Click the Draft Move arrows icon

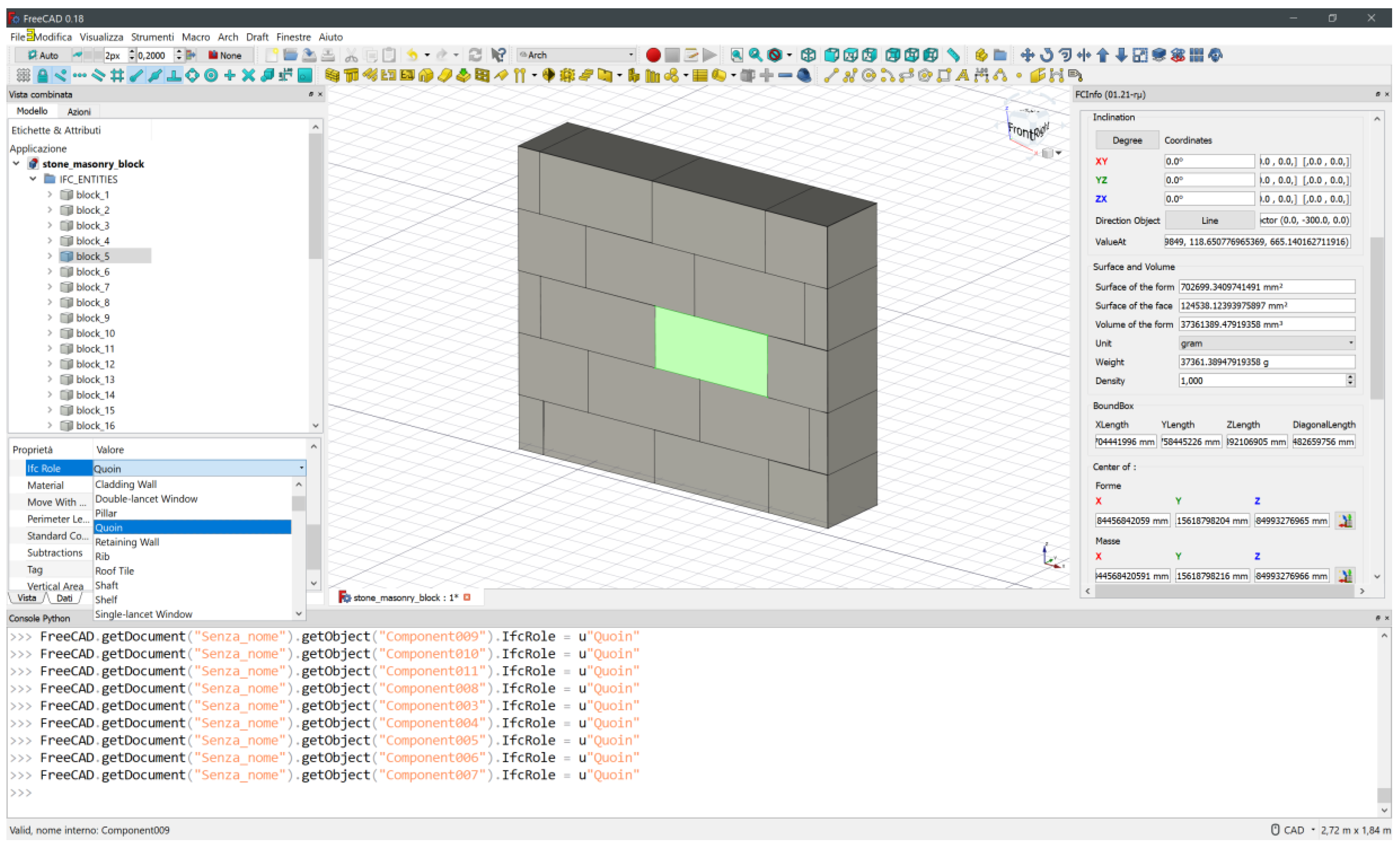click(1027, 55)
